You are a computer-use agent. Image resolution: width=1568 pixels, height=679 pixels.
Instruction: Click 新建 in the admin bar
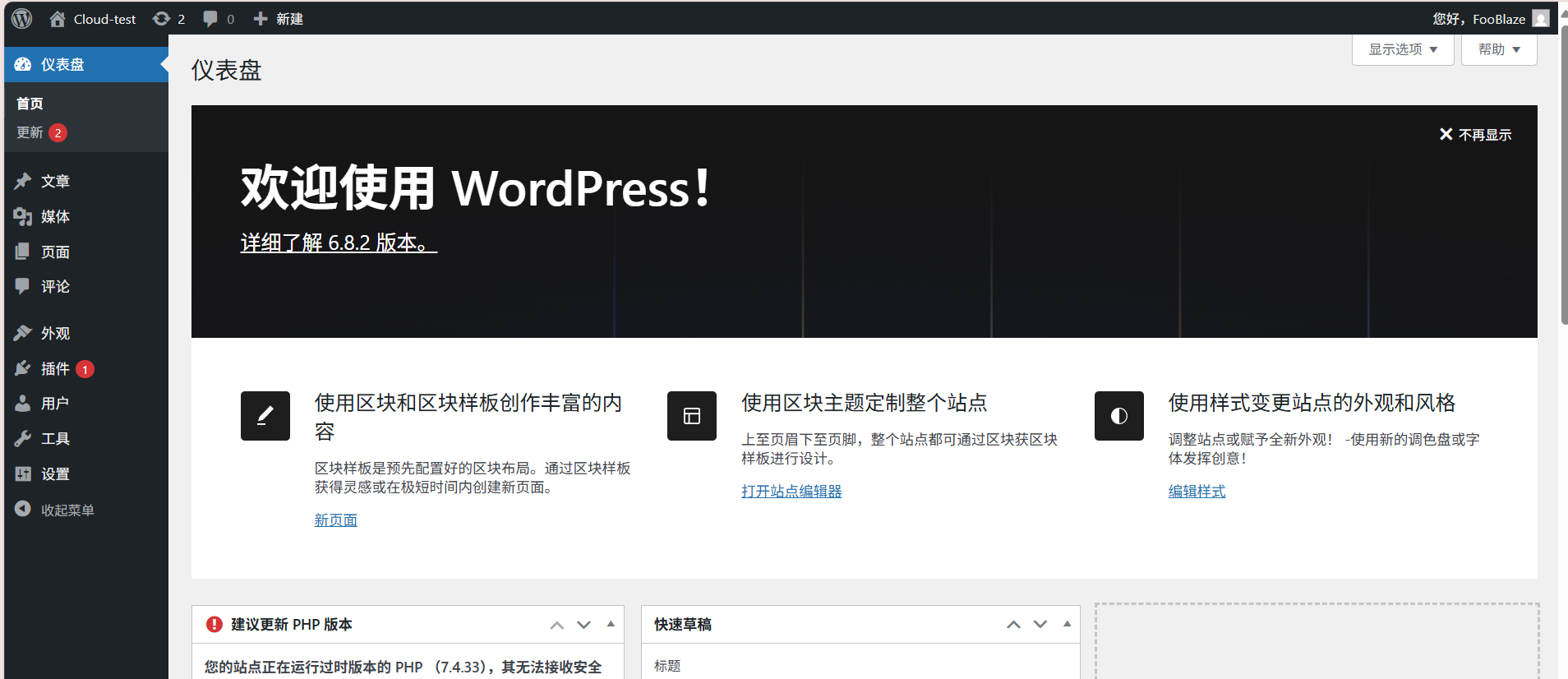[289, 19]
